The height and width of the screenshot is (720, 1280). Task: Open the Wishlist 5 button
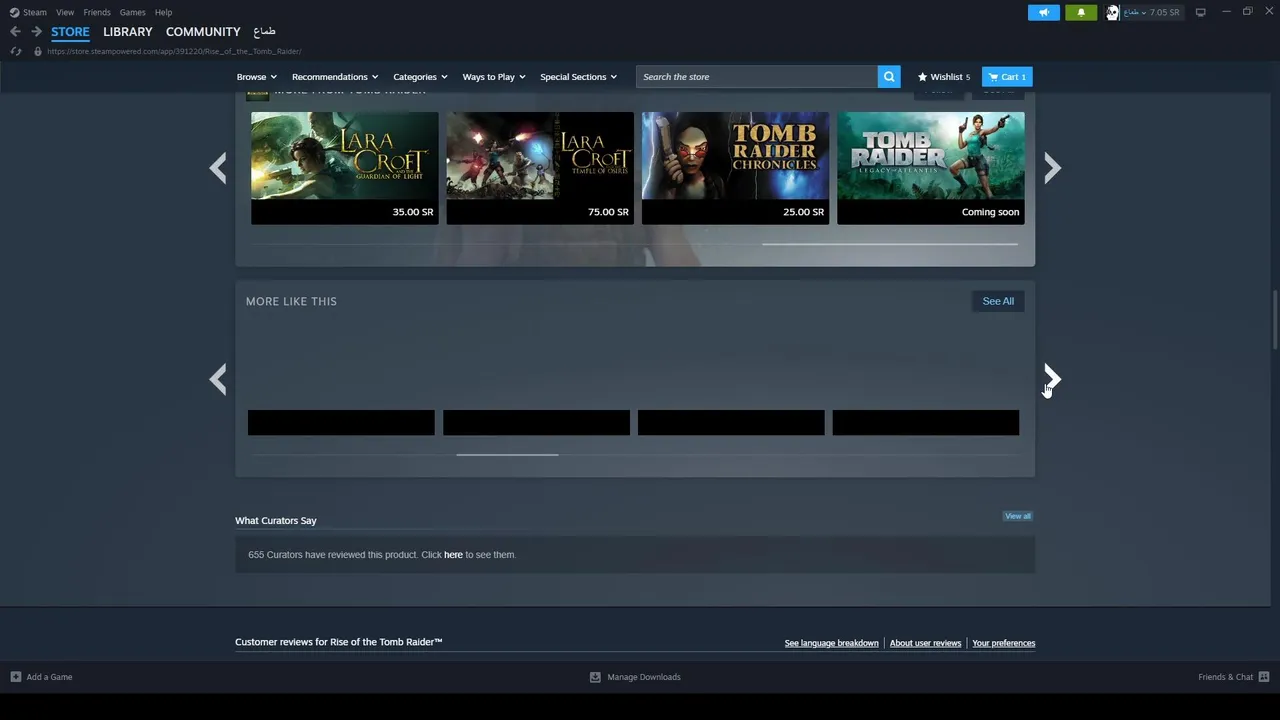point(944,77)
